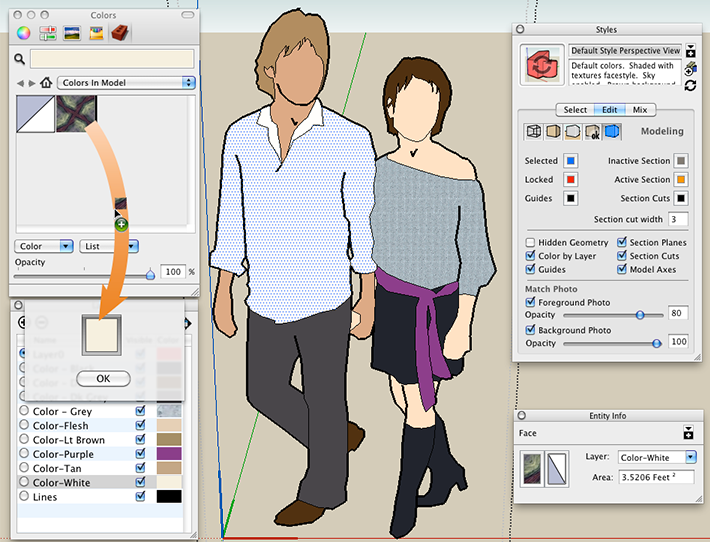Click the update style refresh icon
This screenshot has width=710, height=542.
coord(690,86)
